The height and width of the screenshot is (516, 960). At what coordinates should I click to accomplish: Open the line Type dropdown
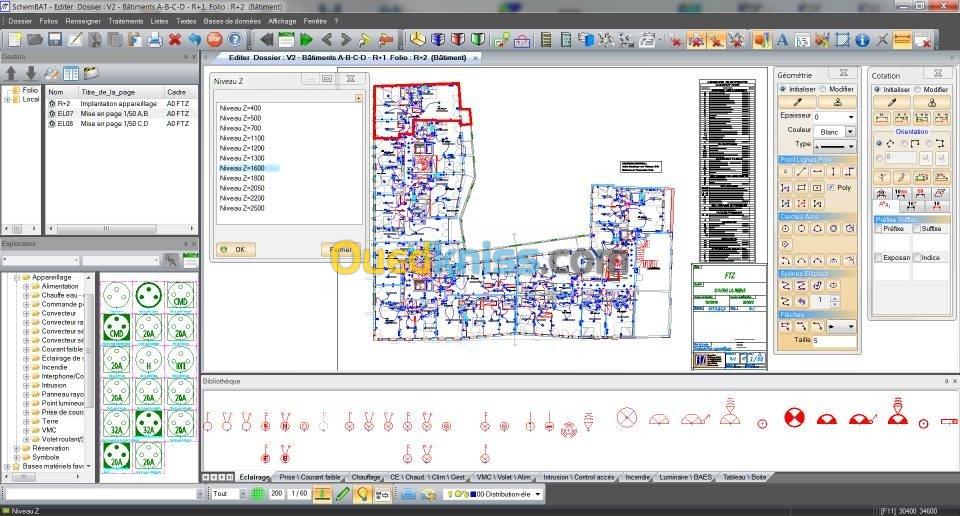(x=850, y=146)
